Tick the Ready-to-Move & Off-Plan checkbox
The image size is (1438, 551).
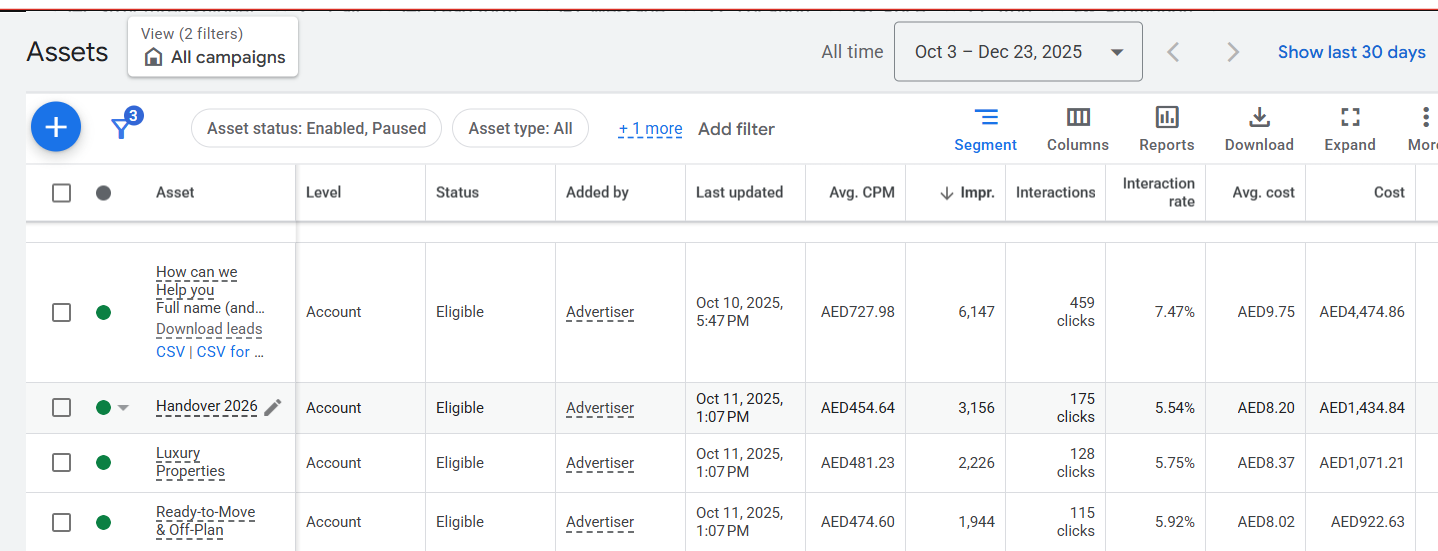pos(62,522)
